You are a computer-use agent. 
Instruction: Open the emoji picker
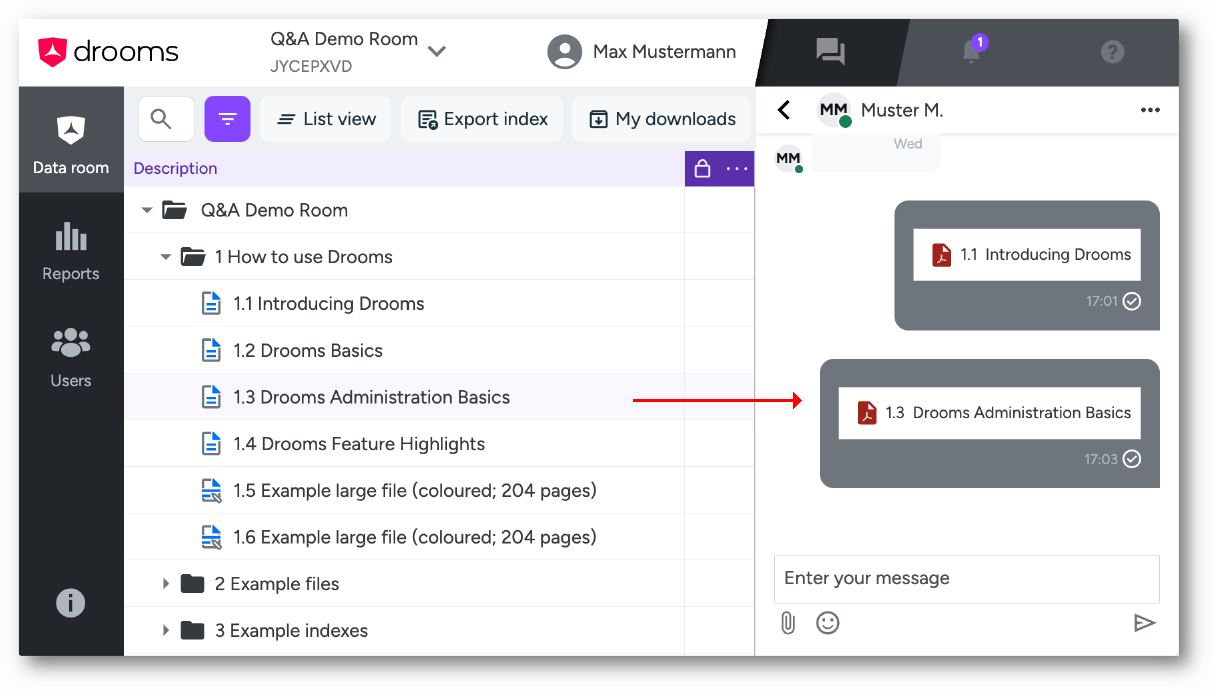828,623
